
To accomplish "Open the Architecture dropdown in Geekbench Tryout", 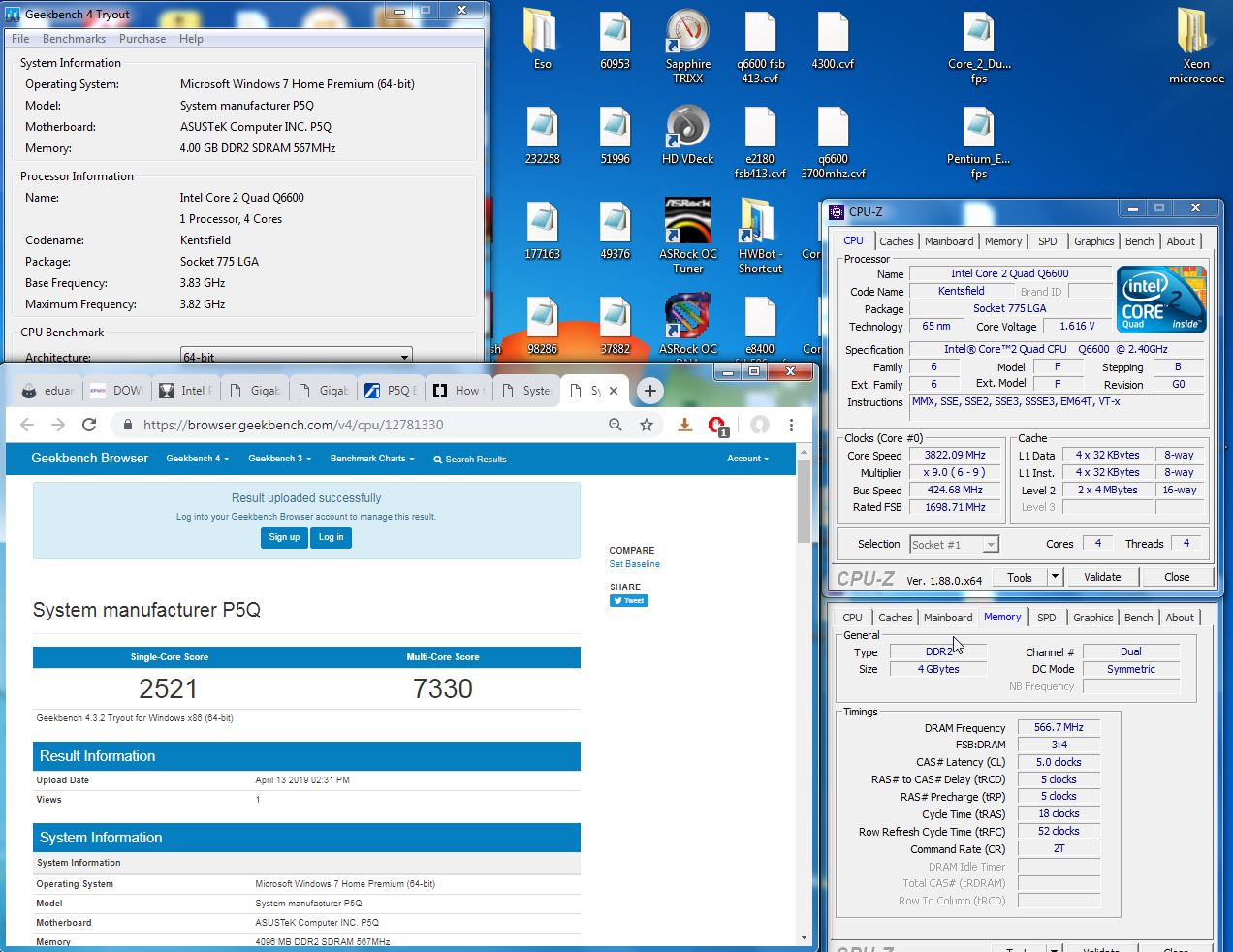I will point(297,357).
